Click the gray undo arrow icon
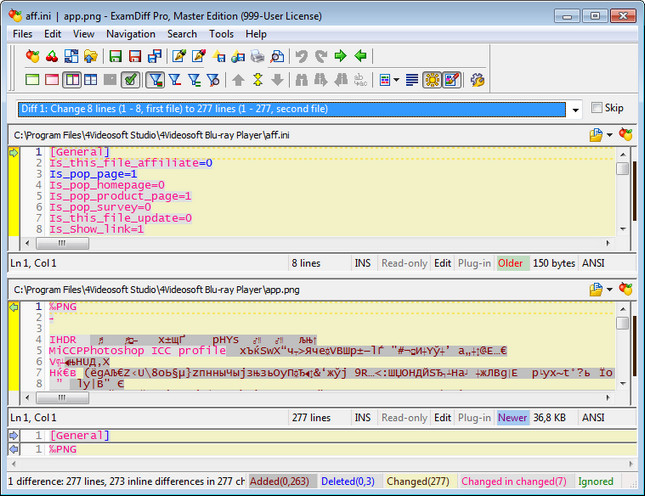The image size is (645, 496). [x=302, y=56]
